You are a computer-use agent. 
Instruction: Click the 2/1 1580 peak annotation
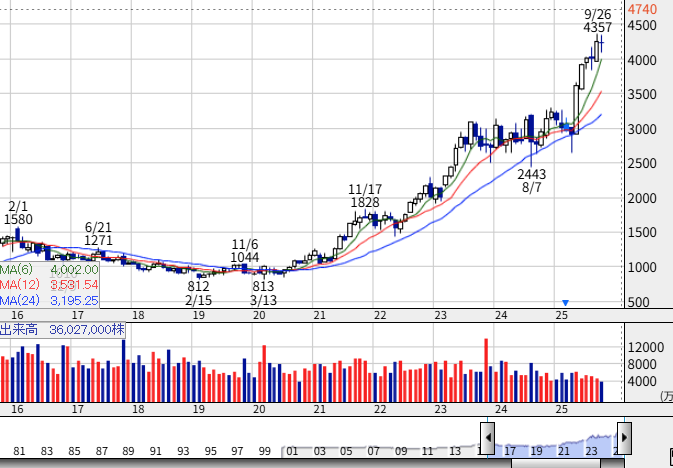[x=18, y=212]
